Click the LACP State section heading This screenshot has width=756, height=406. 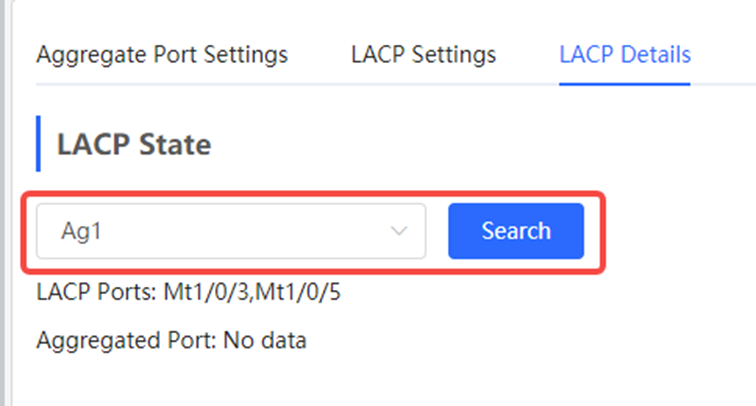[134, 144]
